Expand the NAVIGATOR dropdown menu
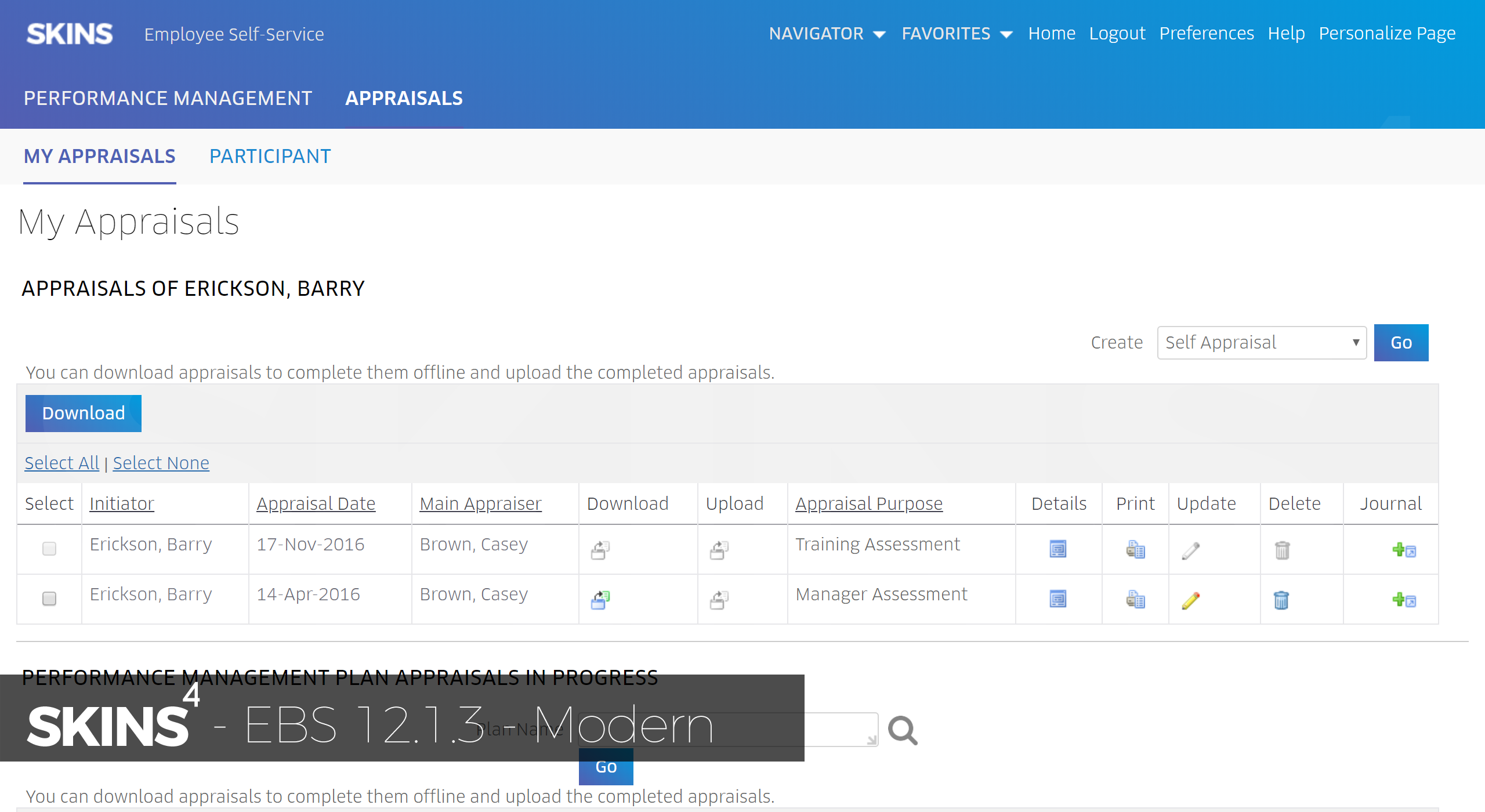 click(827, 34)
